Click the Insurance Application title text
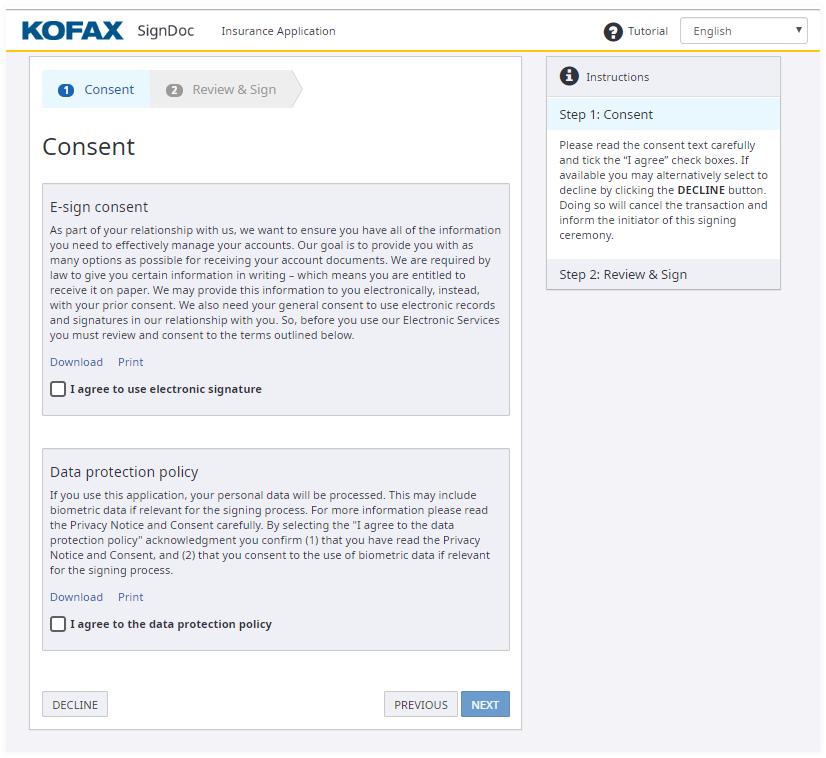Viewport: 826px width, 758px height. (278, 31)
